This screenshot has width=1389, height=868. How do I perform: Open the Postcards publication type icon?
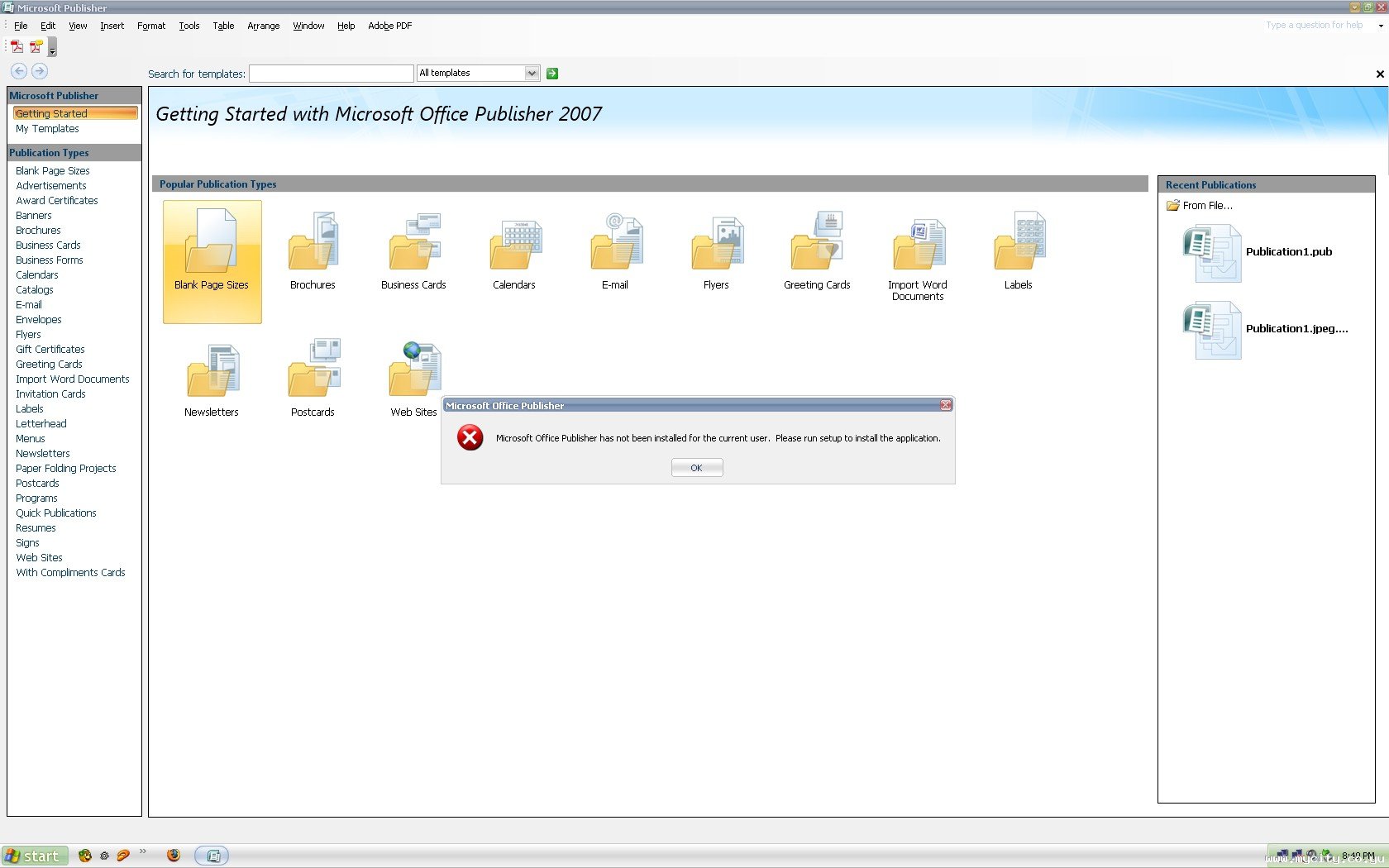[x=313, y=368]
